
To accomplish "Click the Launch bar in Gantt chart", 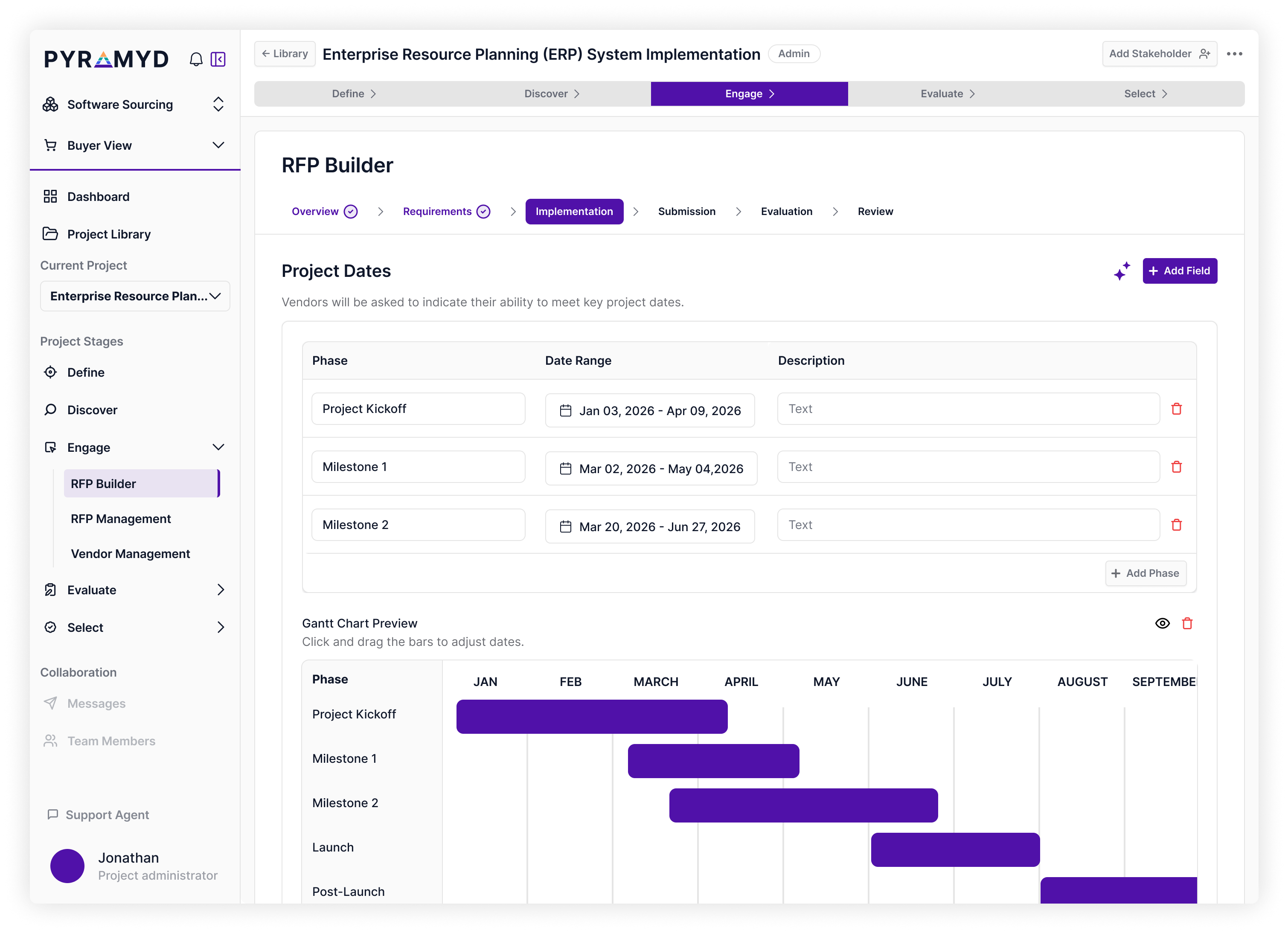I will pos(955,849).
